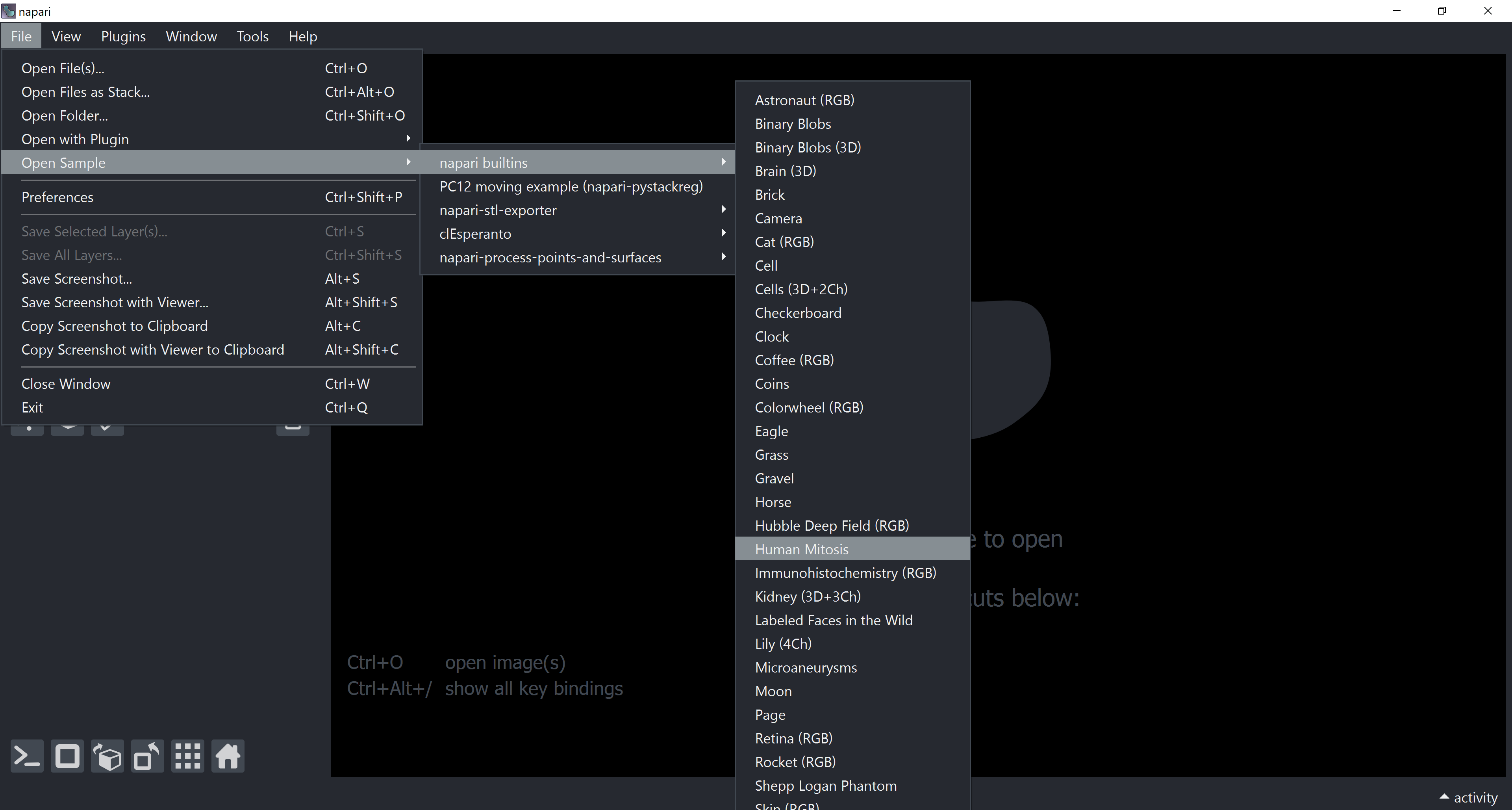Load the Lily (4Ch) sample
This screenshot has height=810, width=1512.
(x=852, y=644)
